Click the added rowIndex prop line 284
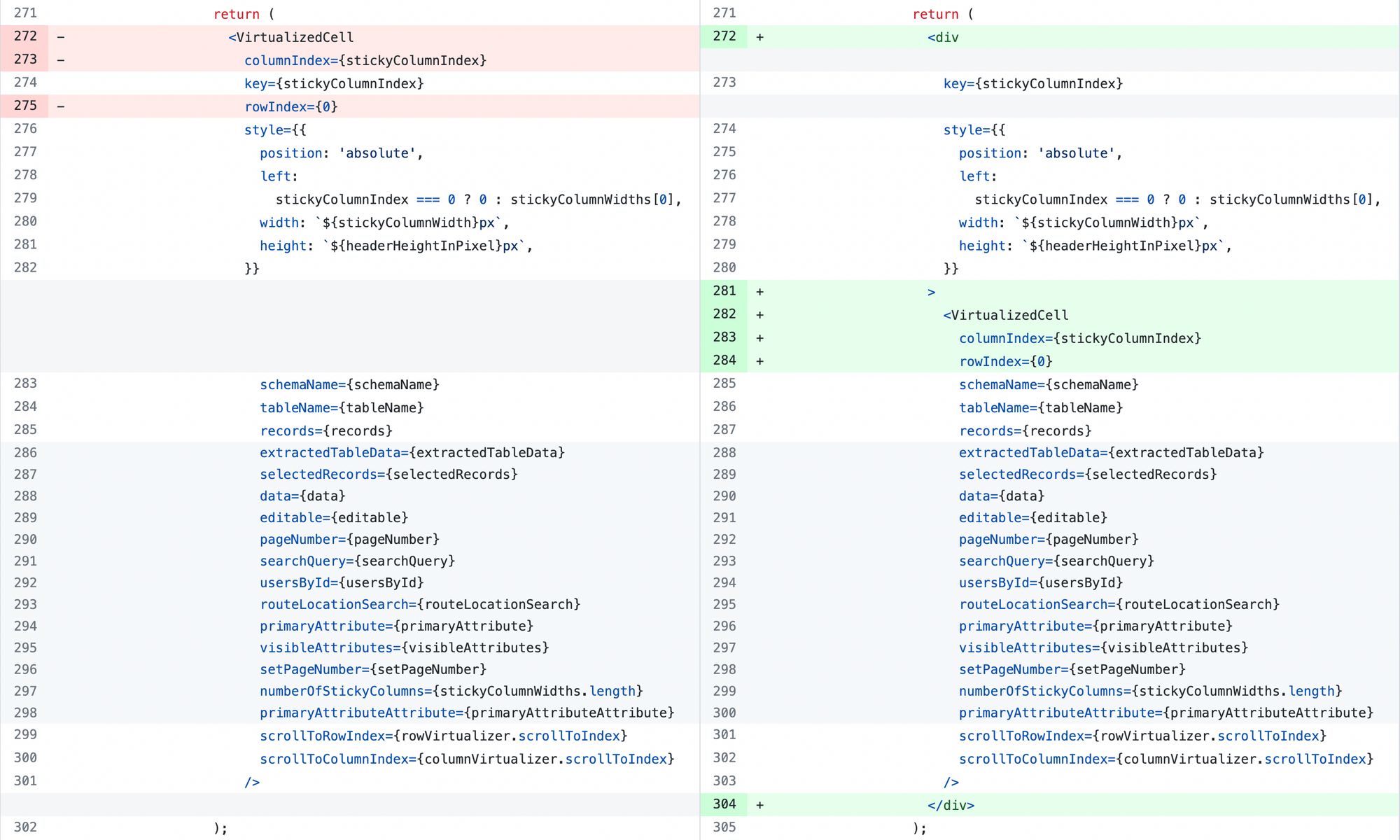Image resolution: width=1400 pixels, height=840 pixels. (1005, 361)
